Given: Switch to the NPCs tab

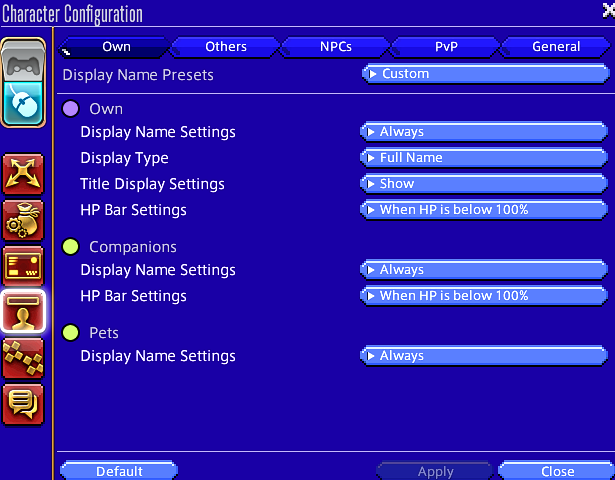Looking at the screenshot, I should pos(336,47).
